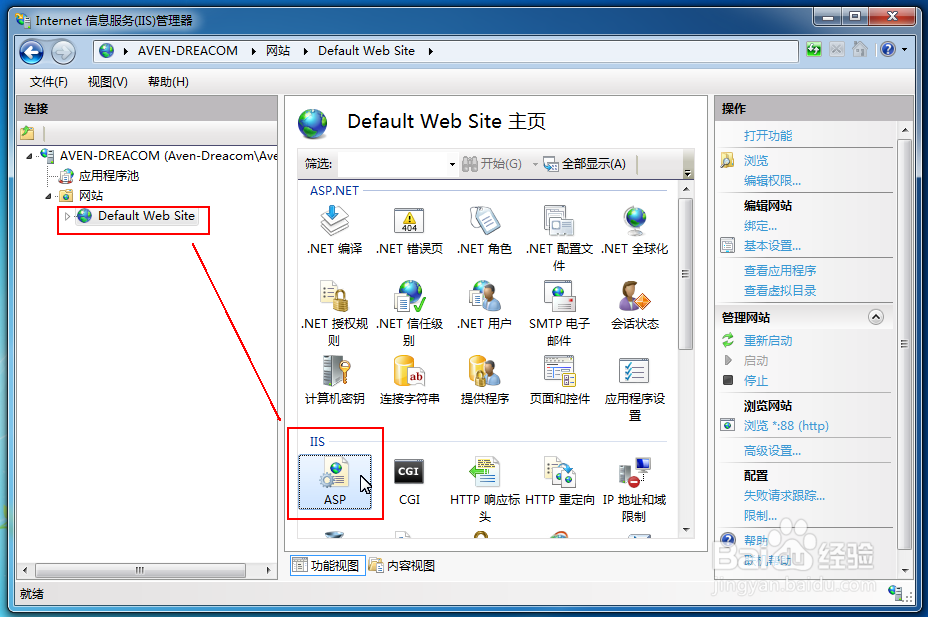The image size is (928, 617).
Task: Click the 操作 panel vertical scrollbar thumb
Action: point(904,344)
